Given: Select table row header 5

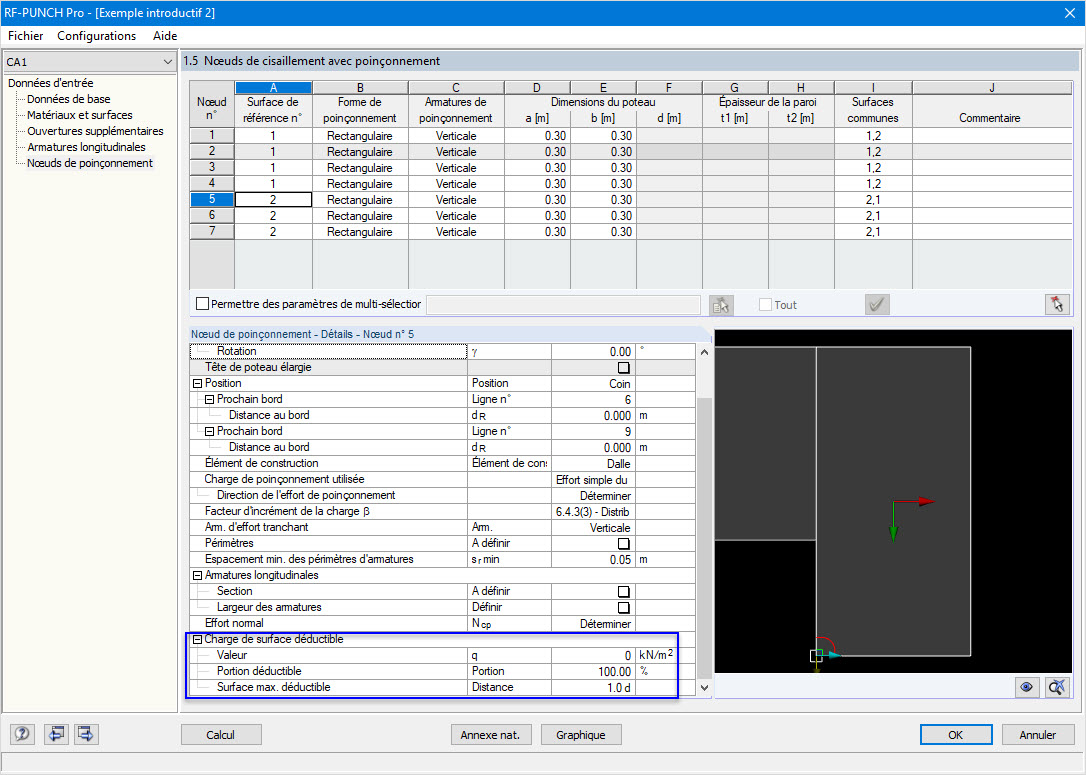Looking at the screenshot, I should coord(212,199).
